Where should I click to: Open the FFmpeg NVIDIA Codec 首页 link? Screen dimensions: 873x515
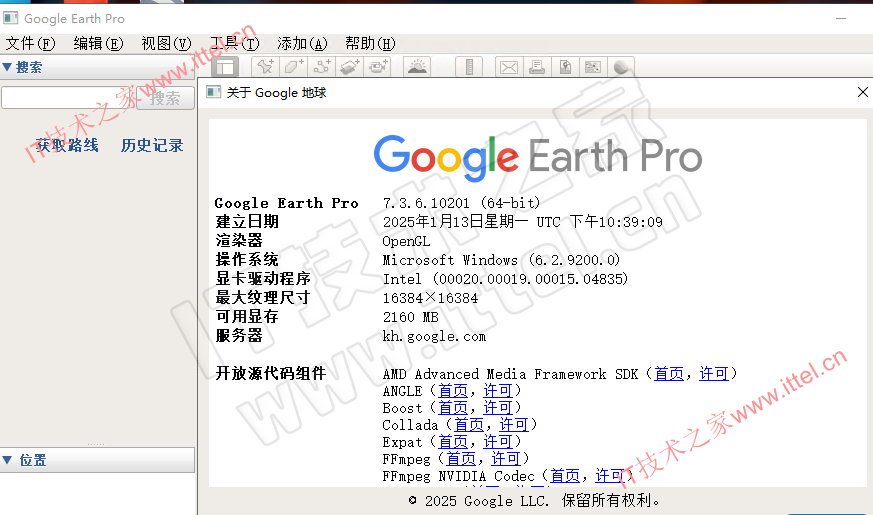[565, 476]
